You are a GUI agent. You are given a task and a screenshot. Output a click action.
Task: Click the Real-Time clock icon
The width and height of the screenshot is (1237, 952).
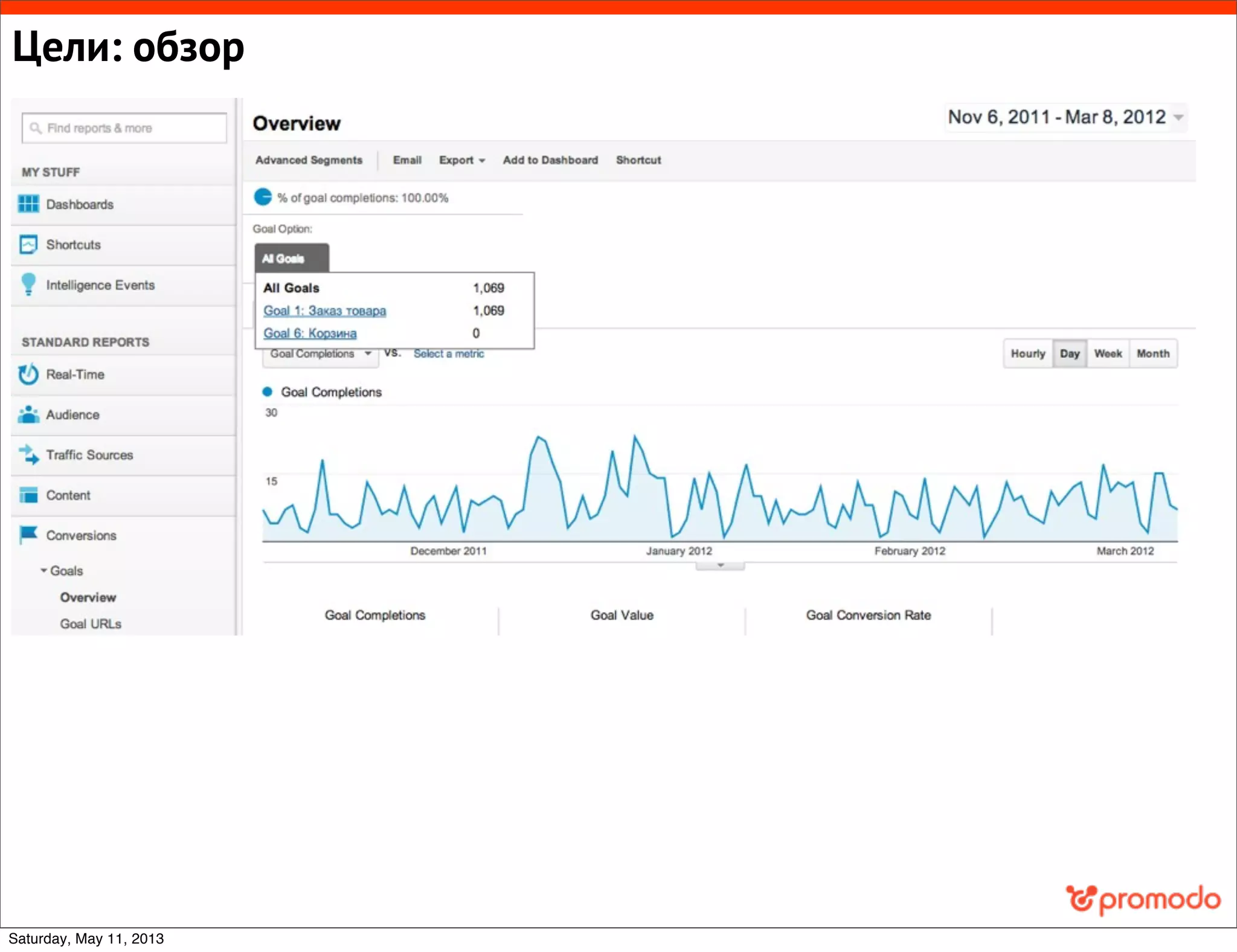pyautogui.click(x=28, y=375)
